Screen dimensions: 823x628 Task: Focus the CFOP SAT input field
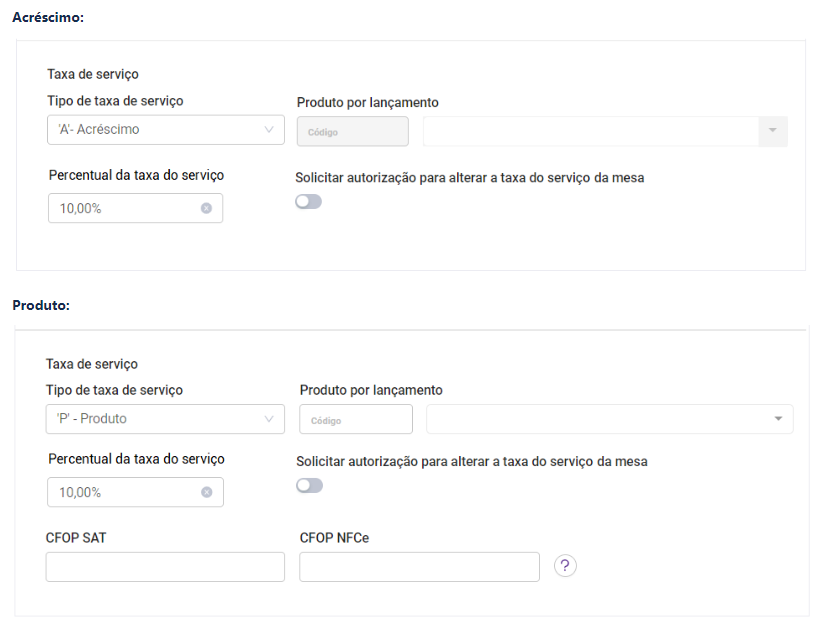click(165, 567)
